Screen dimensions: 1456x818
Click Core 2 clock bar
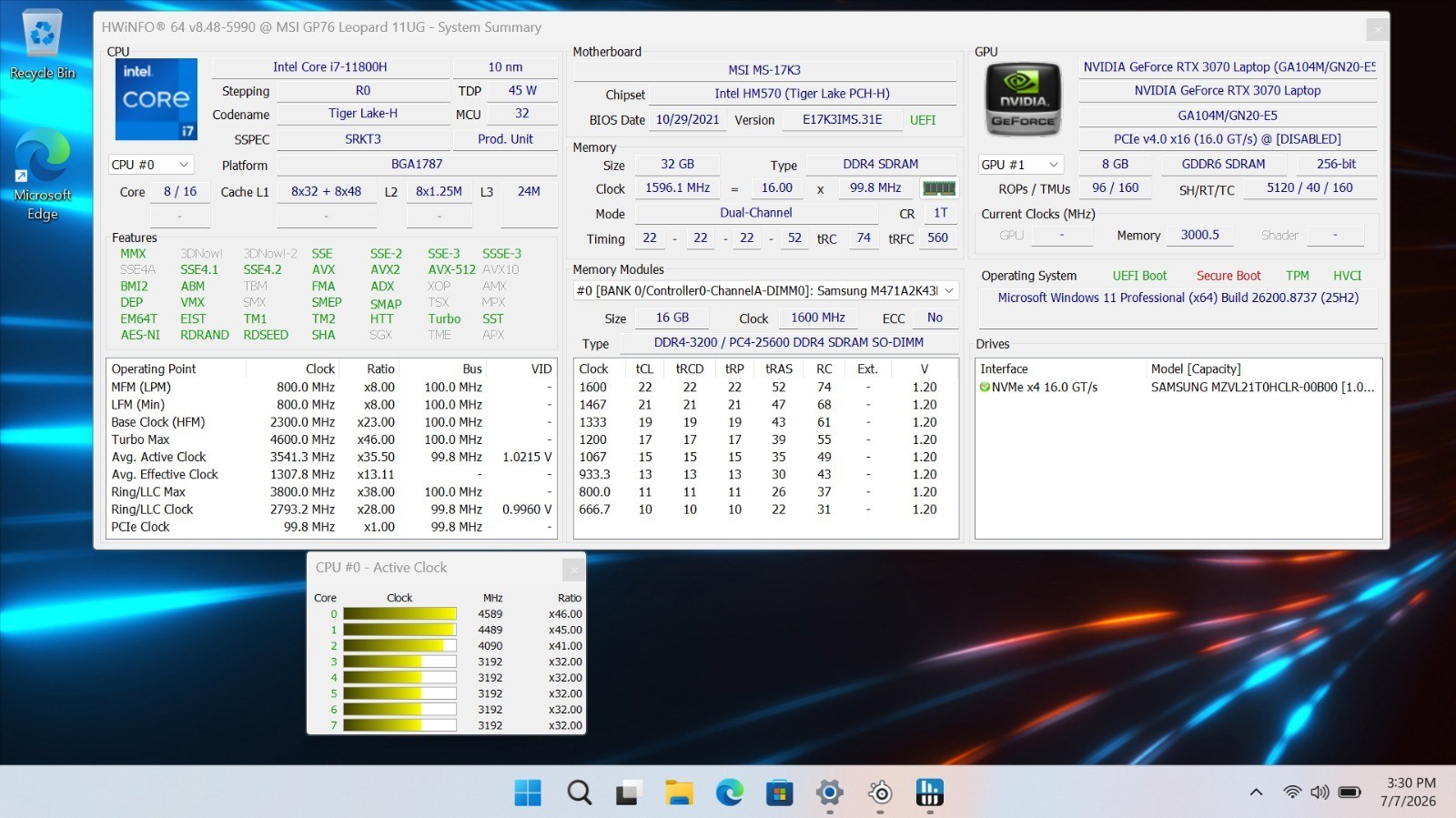pyautogui.click(x=399, y=646)
